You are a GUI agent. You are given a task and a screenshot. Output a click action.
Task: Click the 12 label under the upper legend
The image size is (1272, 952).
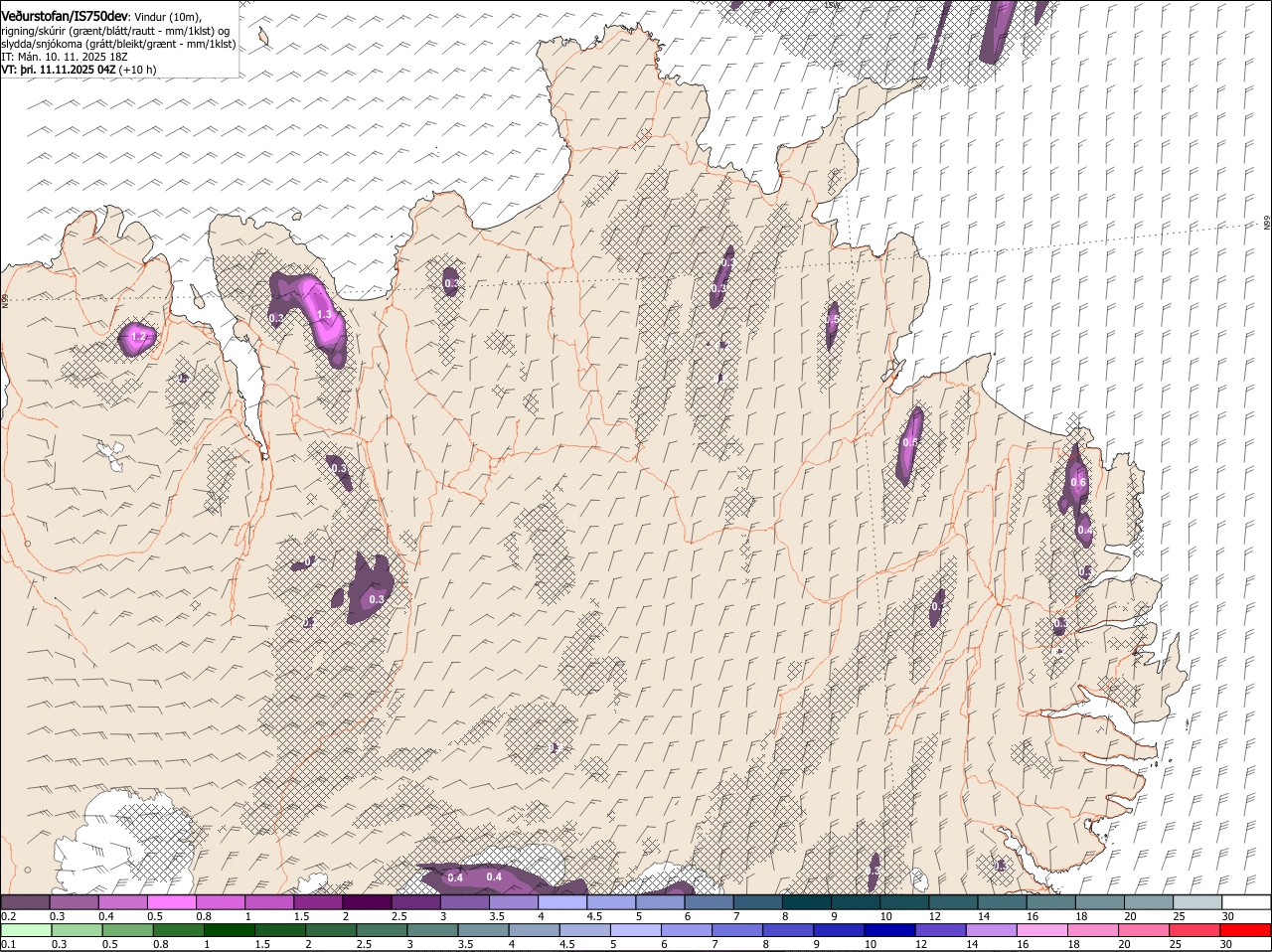click(x=934, y=915)
